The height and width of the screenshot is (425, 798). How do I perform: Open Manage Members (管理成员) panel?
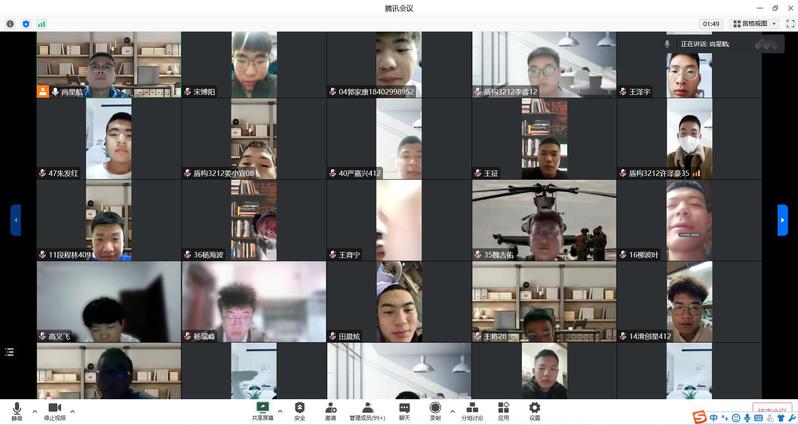367,410
